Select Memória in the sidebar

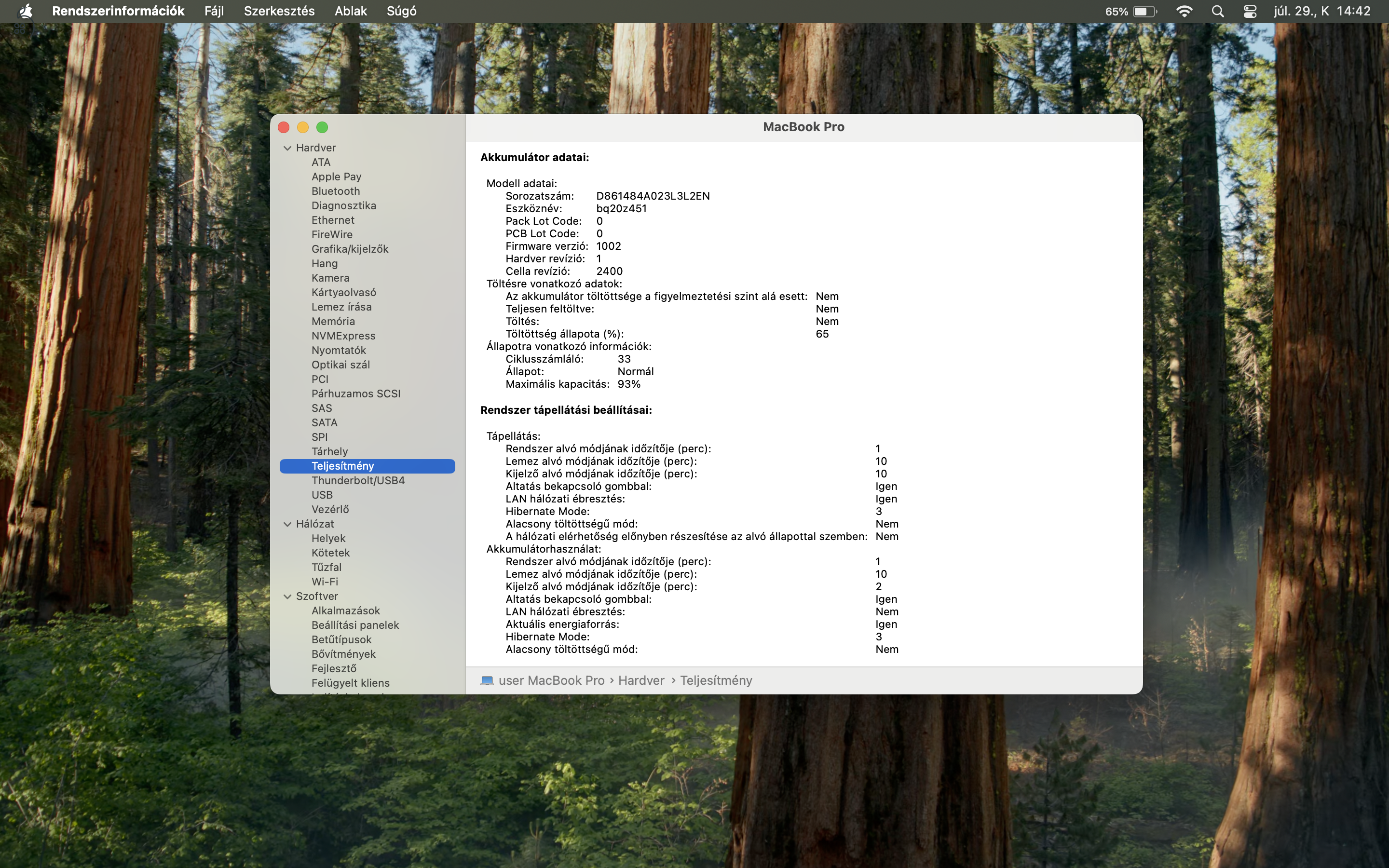tap(368, 322)
